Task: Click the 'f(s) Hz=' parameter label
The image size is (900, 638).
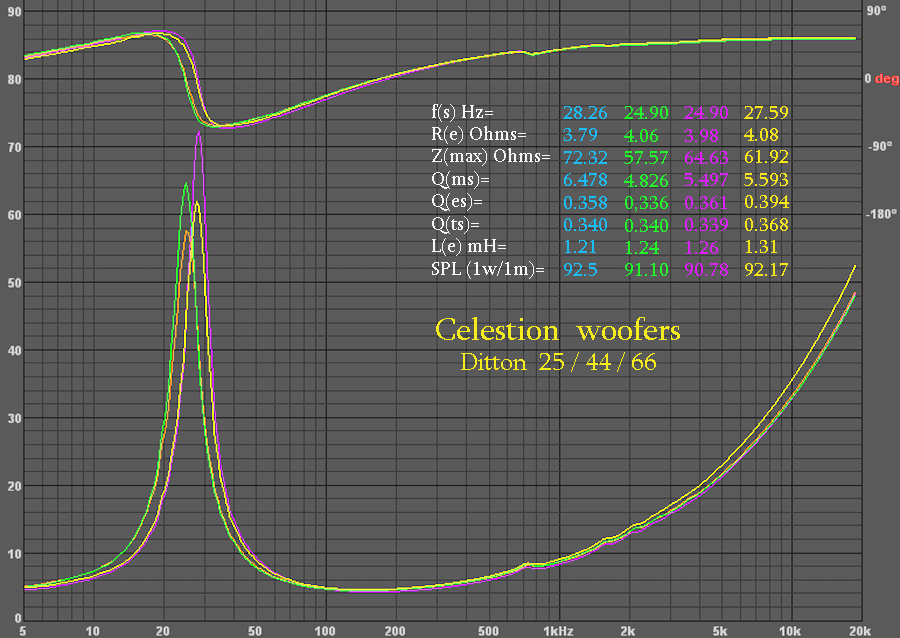Action: click(x=462, y=112)
